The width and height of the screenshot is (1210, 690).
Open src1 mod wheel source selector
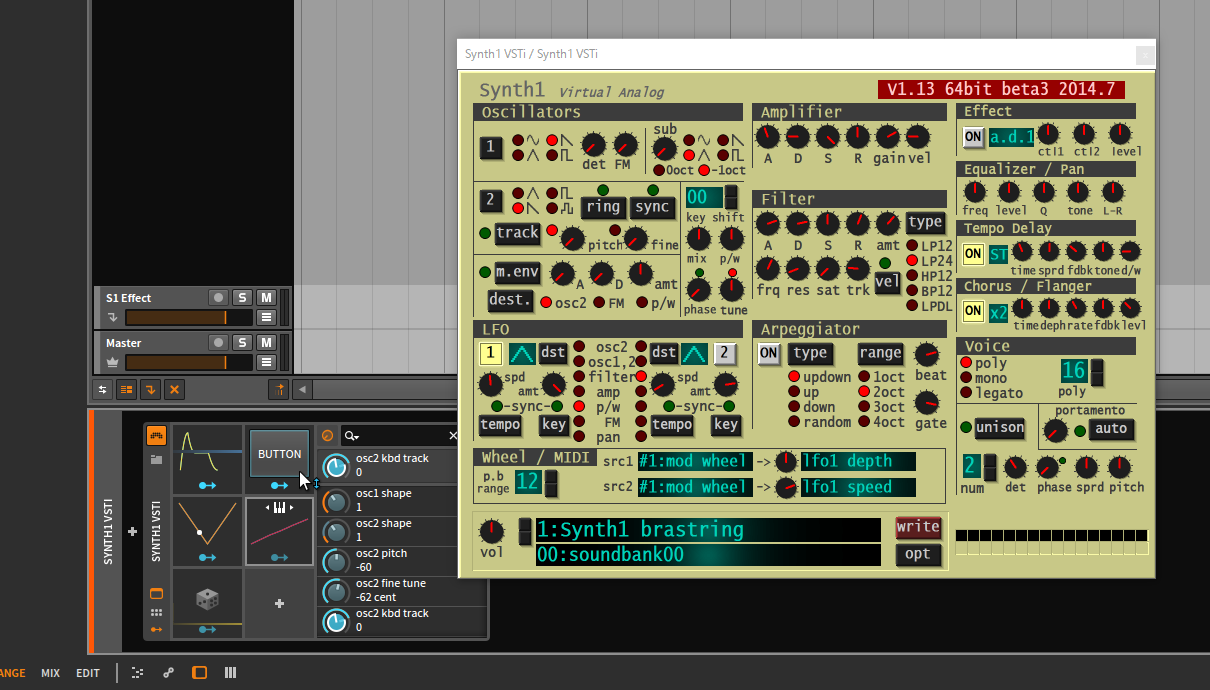tap(693, 461)
